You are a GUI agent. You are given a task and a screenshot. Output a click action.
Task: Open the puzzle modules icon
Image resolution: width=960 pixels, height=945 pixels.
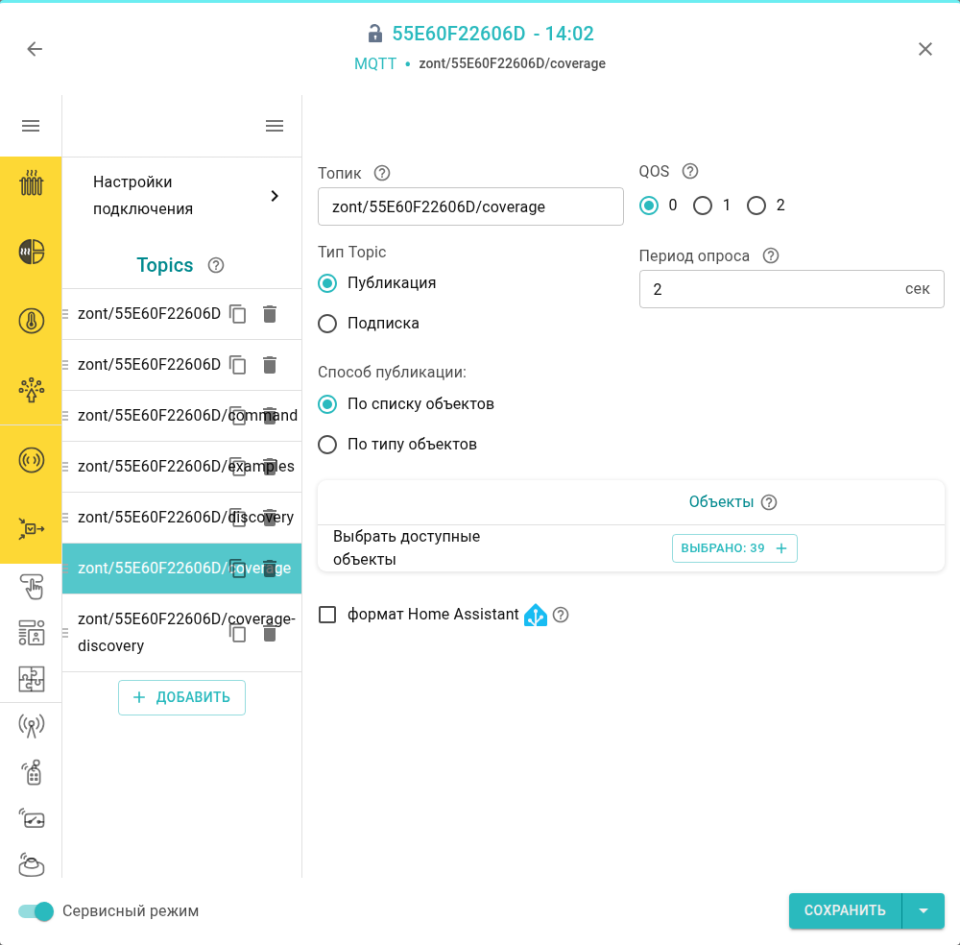tap(31, 679)
